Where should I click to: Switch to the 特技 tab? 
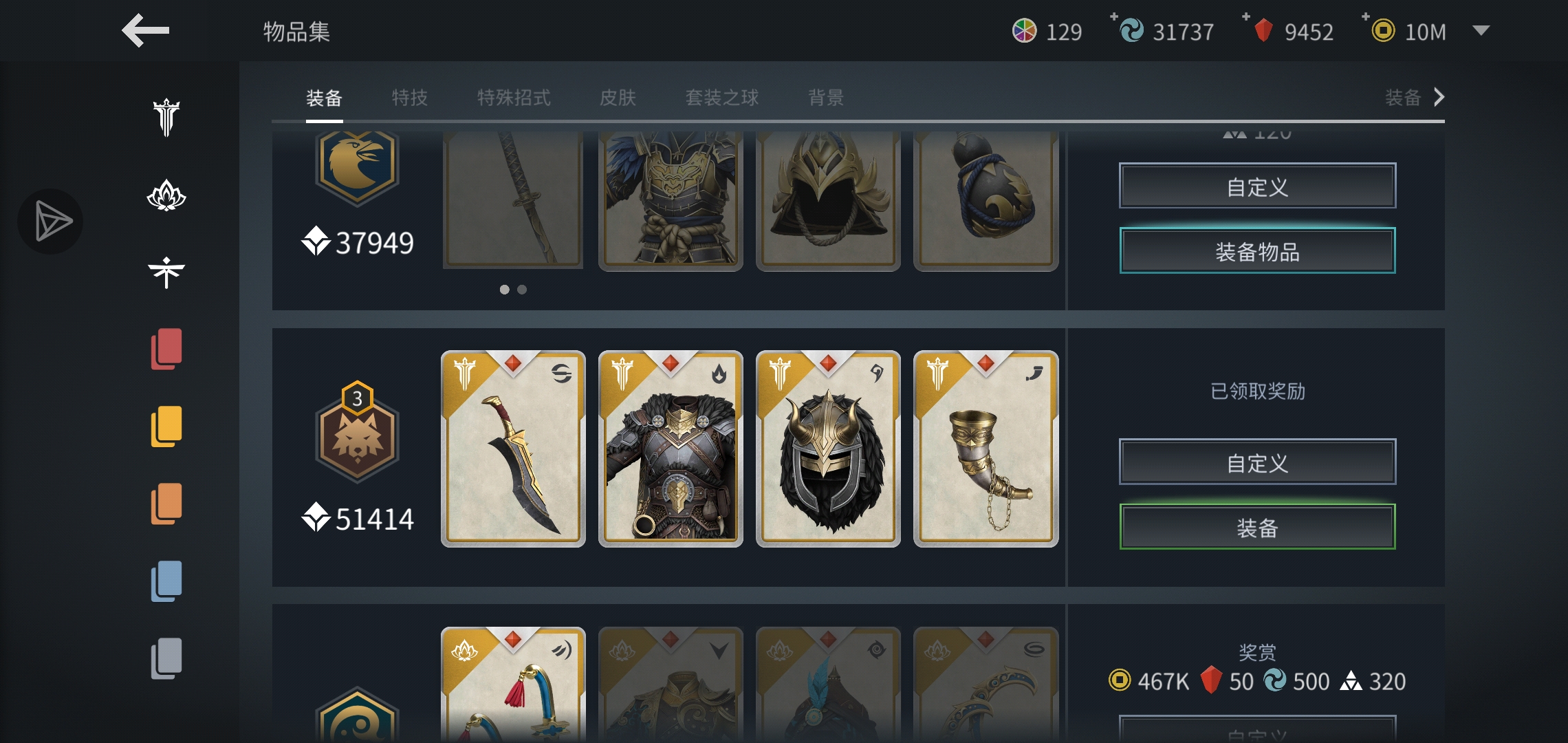click(410, 98)
